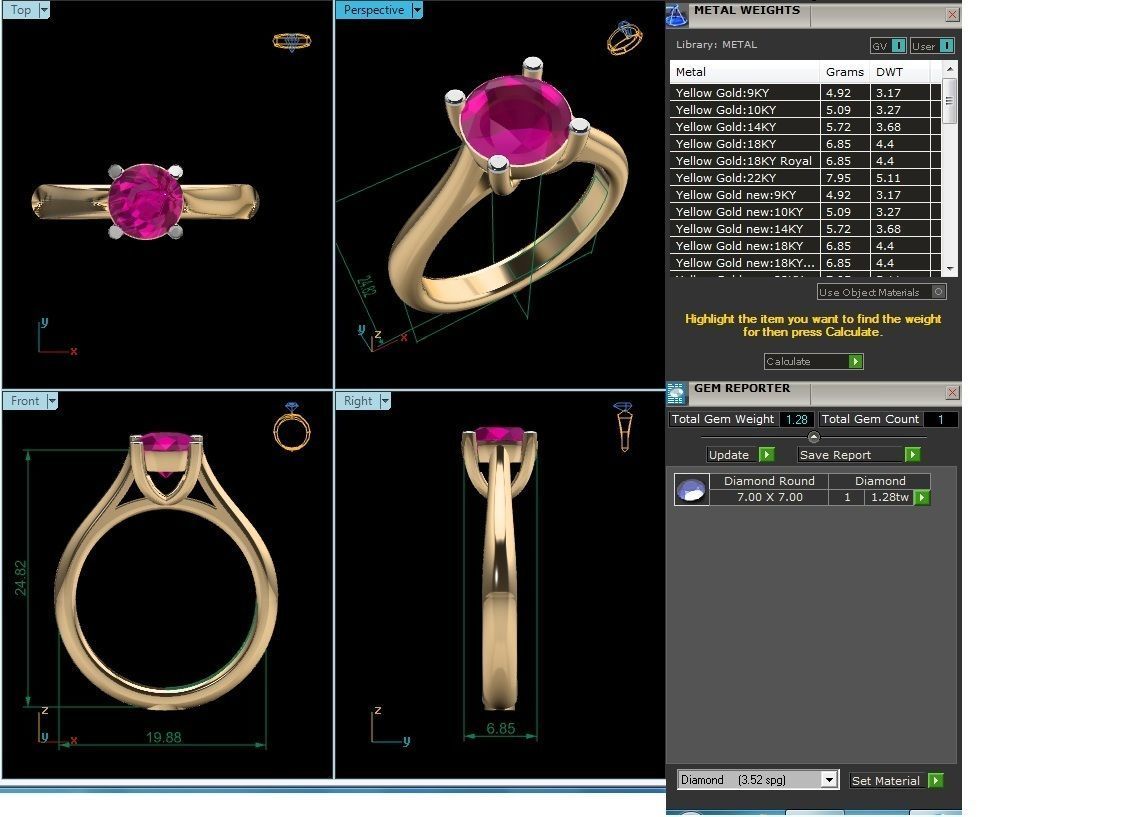Click the Calculate button

tap(814, 361)
